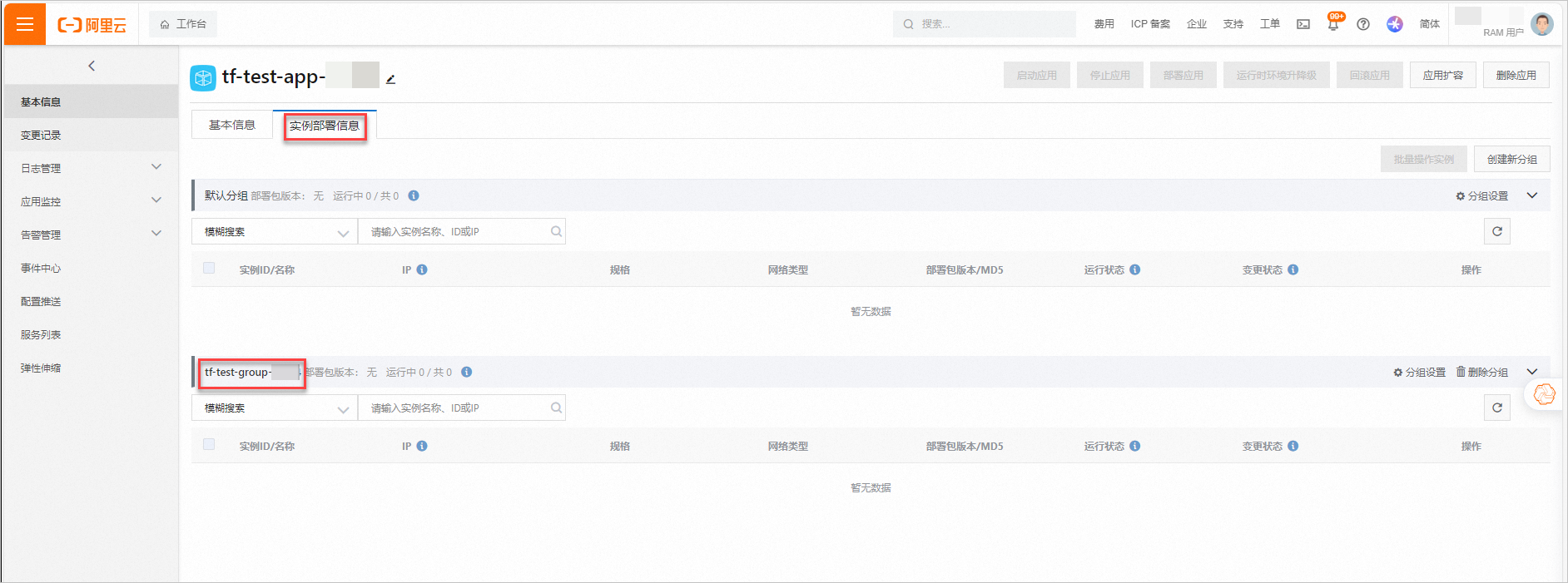This screenshot has height=583, width=1568.
Task: Open the ICP 备案 menu
Action: coord(1150,24)
